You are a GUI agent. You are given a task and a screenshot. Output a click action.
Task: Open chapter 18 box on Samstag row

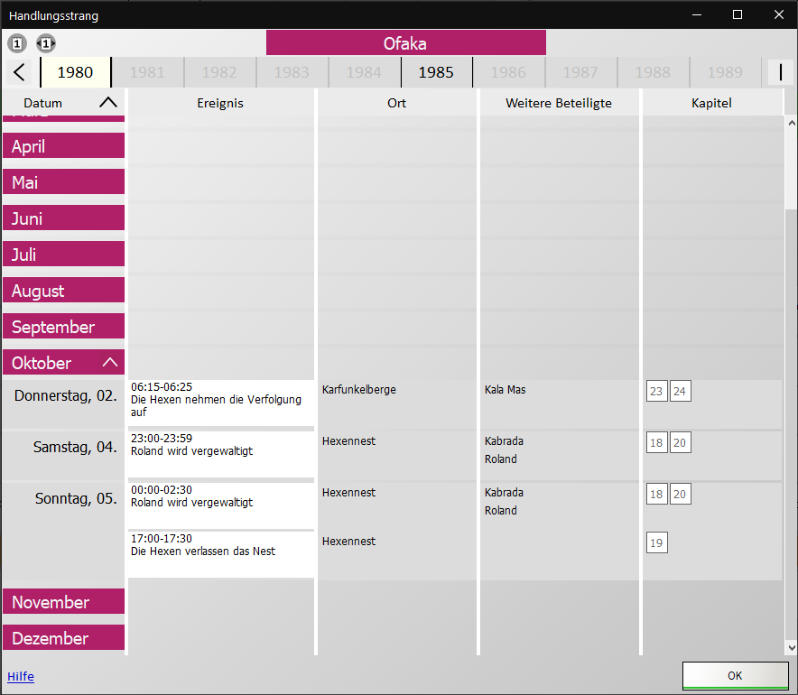click(x=656, y=443)
